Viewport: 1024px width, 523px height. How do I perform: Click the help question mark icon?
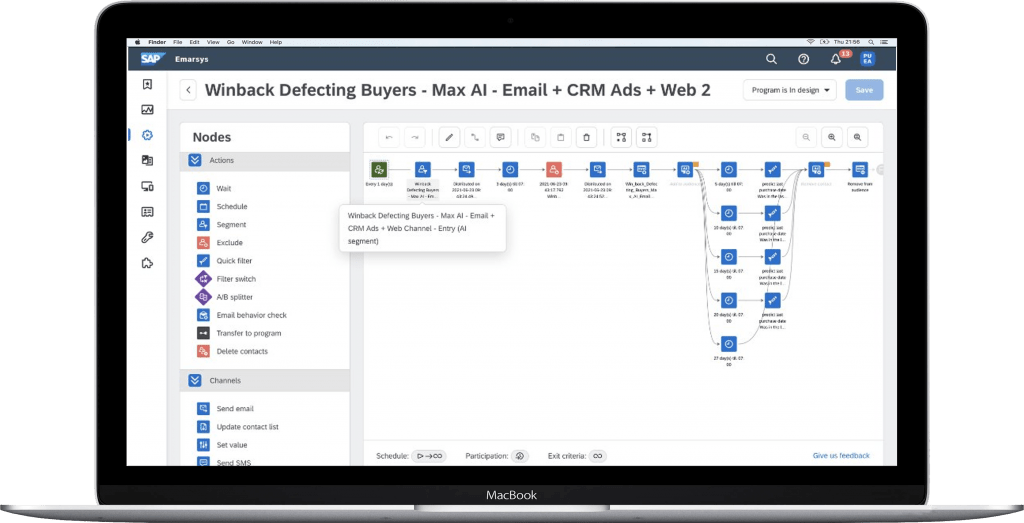803,59
